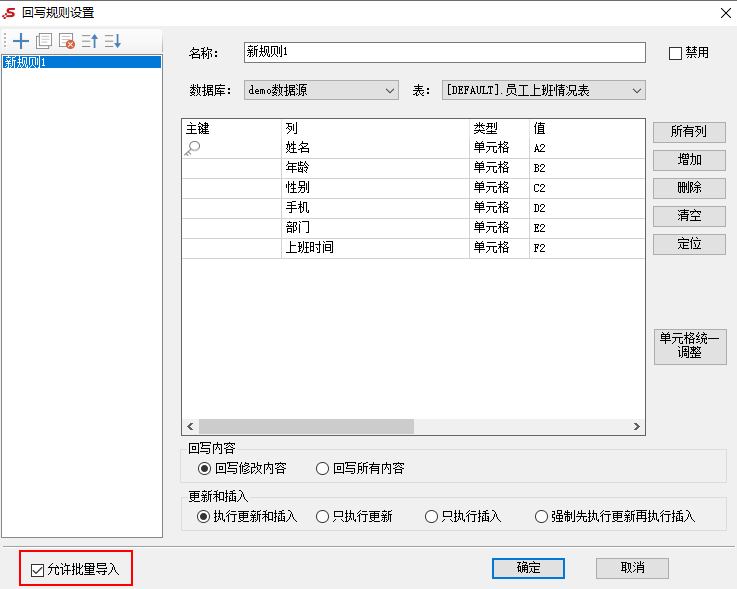This screenshot has width=737, height=589.
Task: Click the 清空 button
Action: point(689,216)
